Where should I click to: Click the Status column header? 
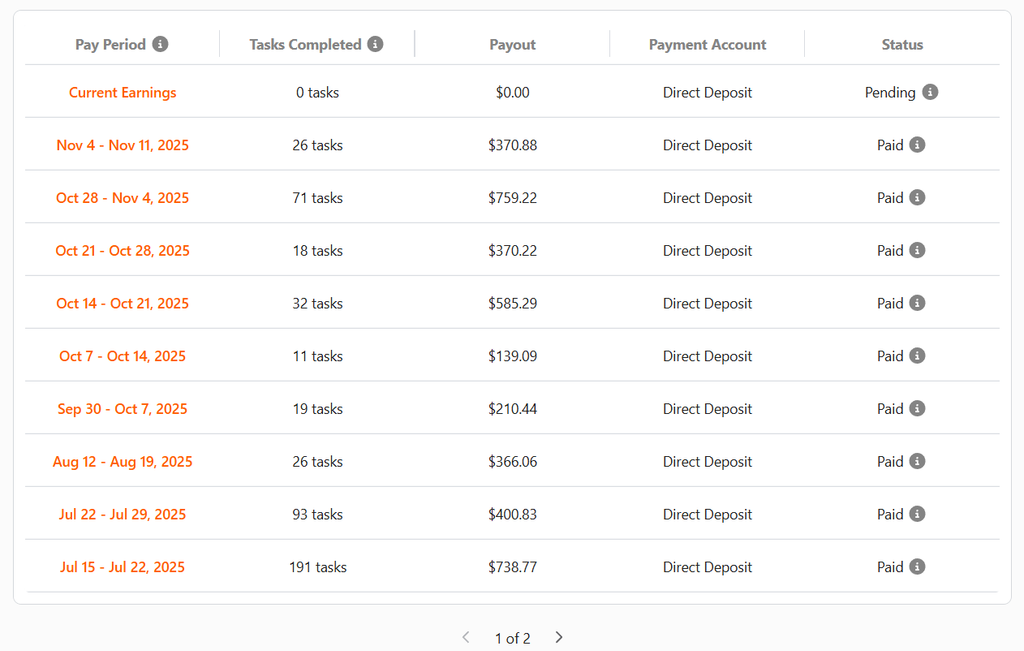coord(903,44)
